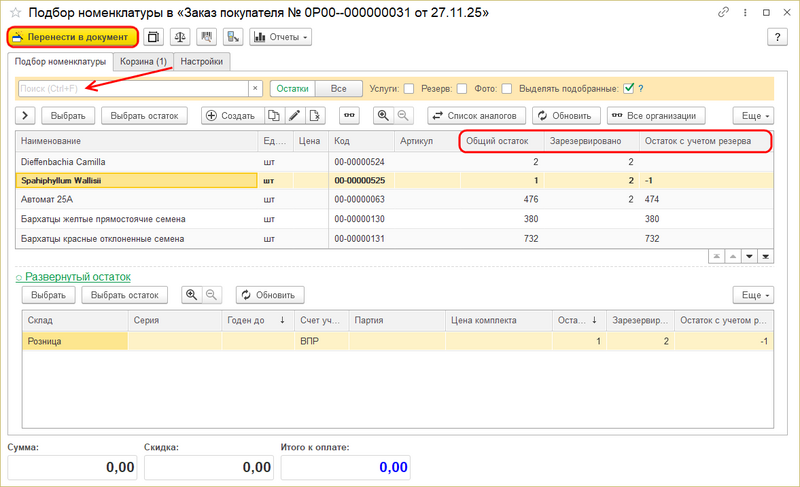Open the 'Отчеты' dropdown menu

[280, 37]
